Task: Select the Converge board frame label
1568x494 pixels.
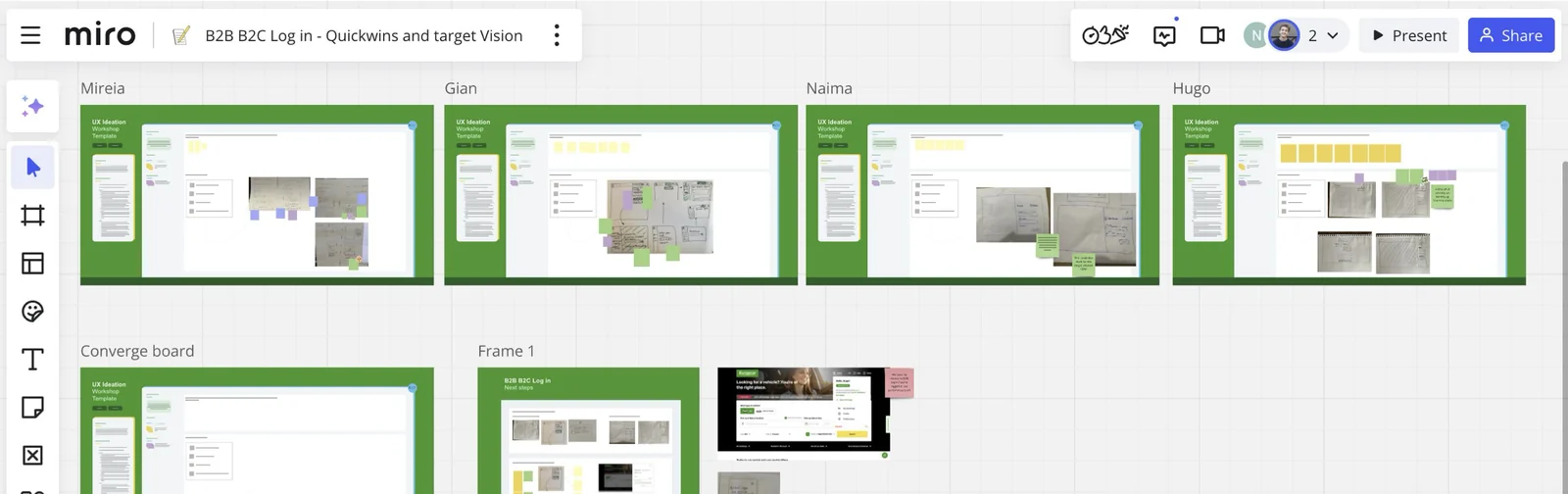Action: (x=137, y=351)
